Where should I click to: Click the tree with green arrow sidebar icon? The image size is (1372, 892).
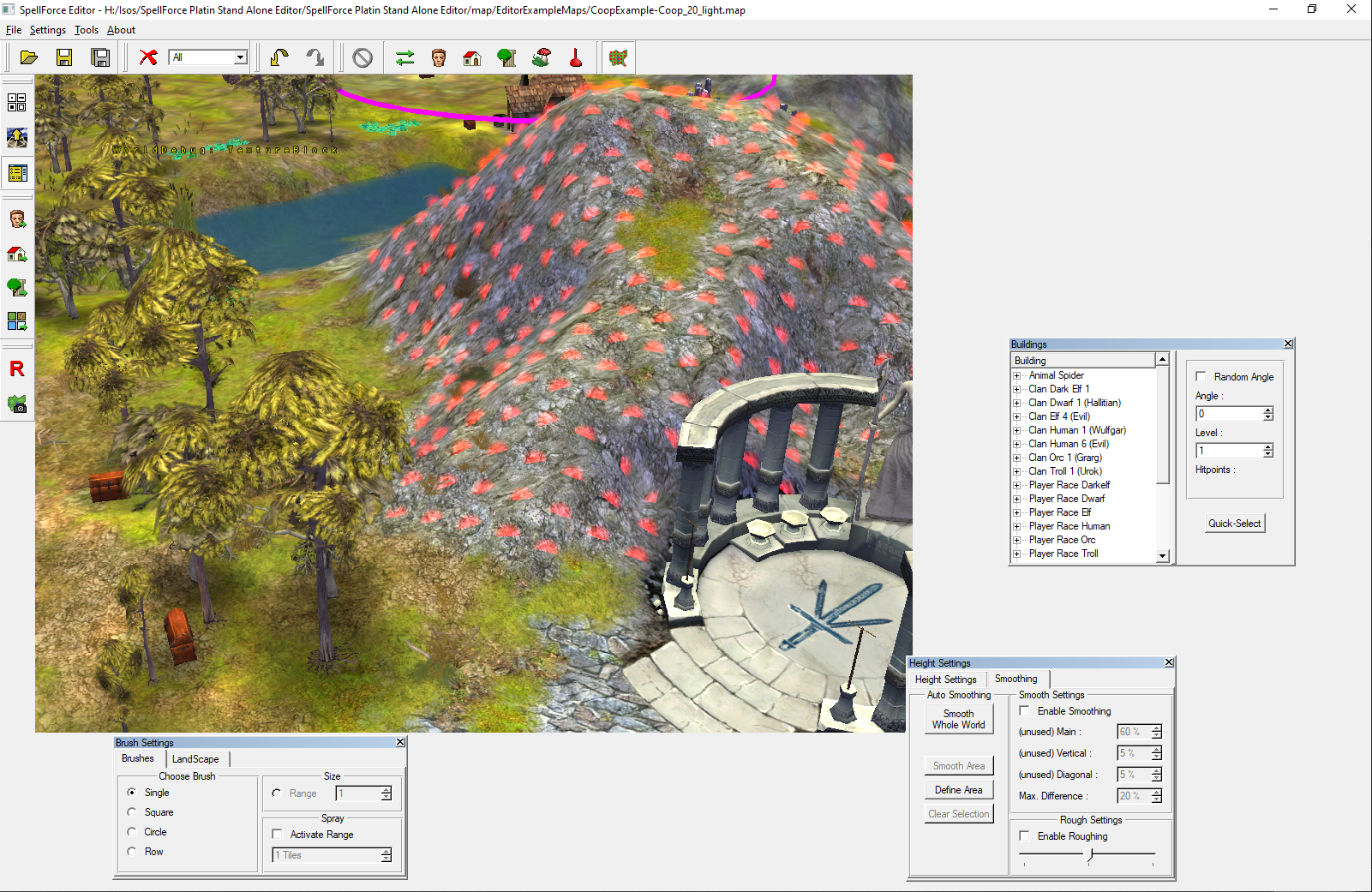click(x=16, y=287)
